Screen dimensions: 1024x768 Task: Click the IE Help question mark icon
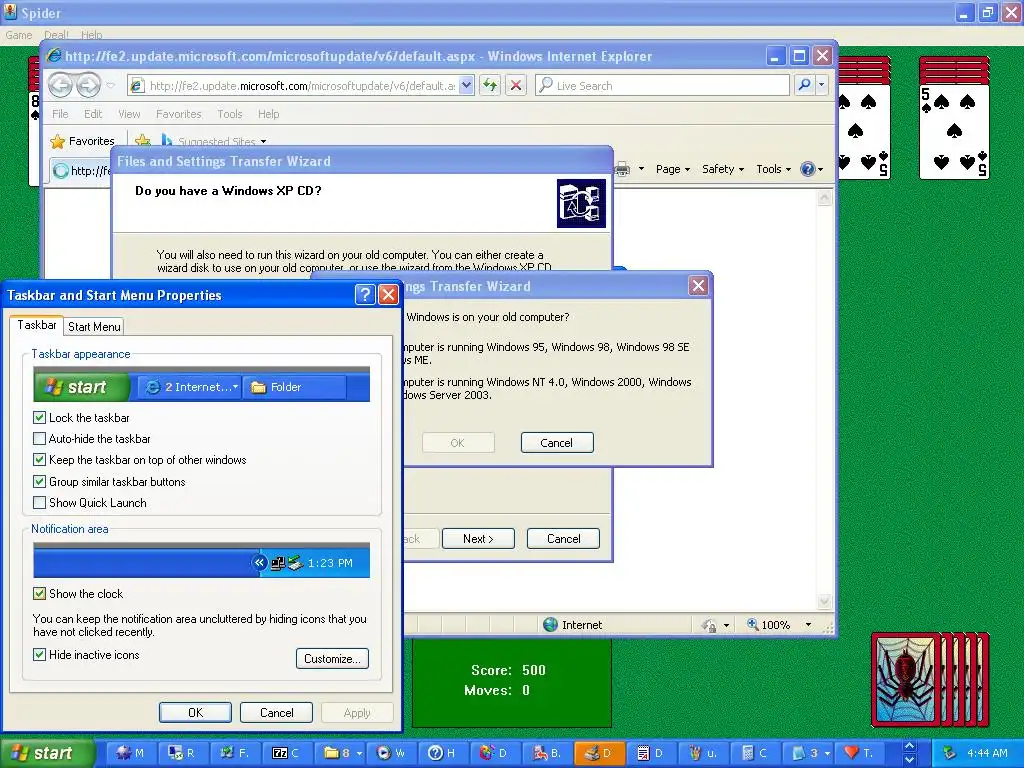[x=808, y=169]
